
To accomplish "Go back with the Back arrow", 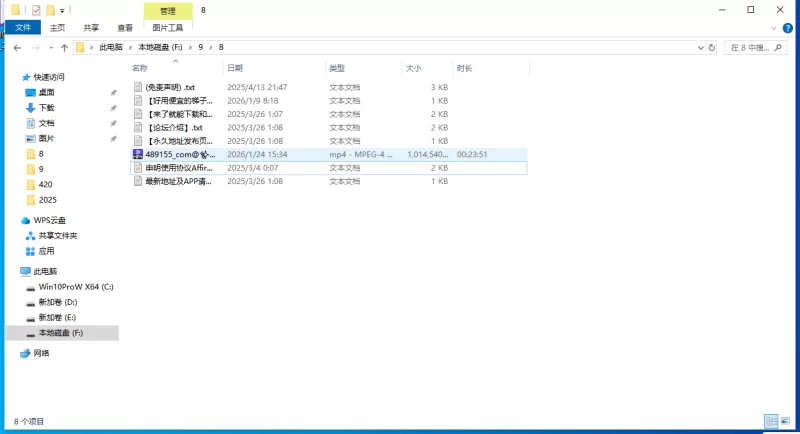I will click(15, 47).
